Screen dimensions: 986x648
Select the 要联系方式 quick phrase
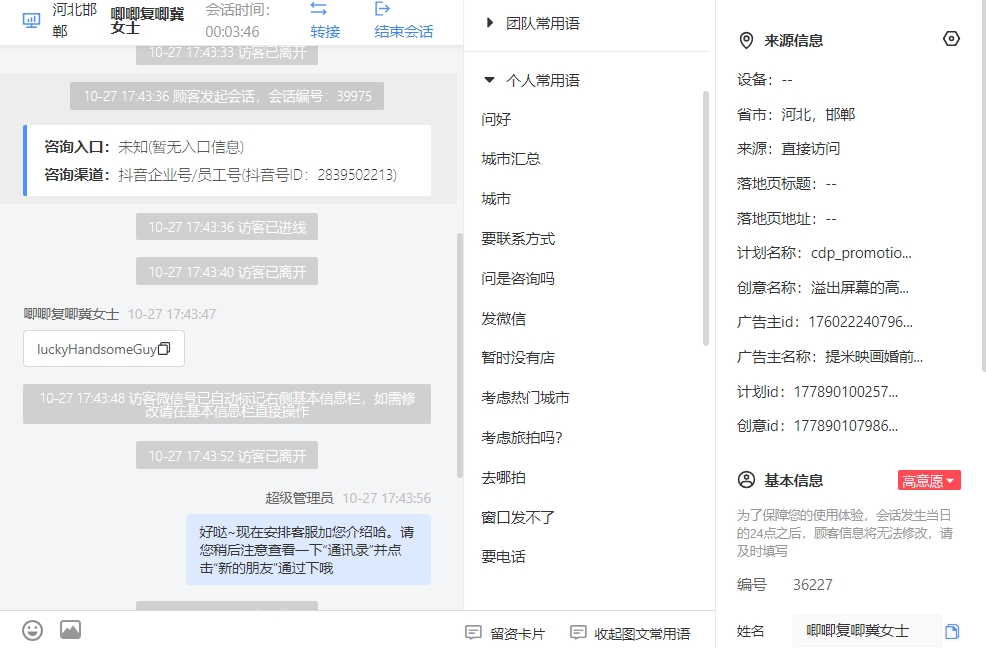[518, 238]
